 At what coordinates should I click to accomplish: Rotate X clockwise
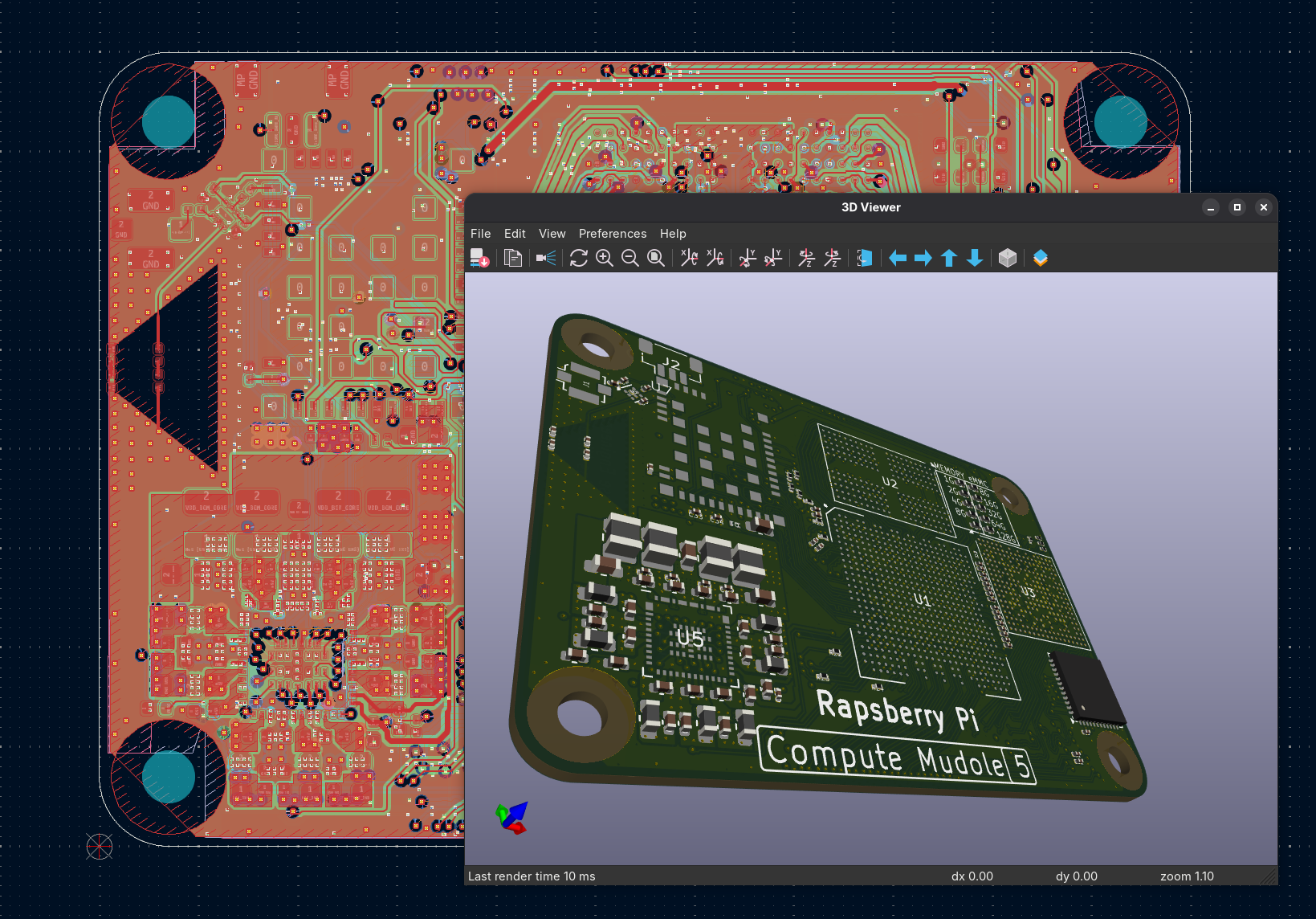coord(689,258)
